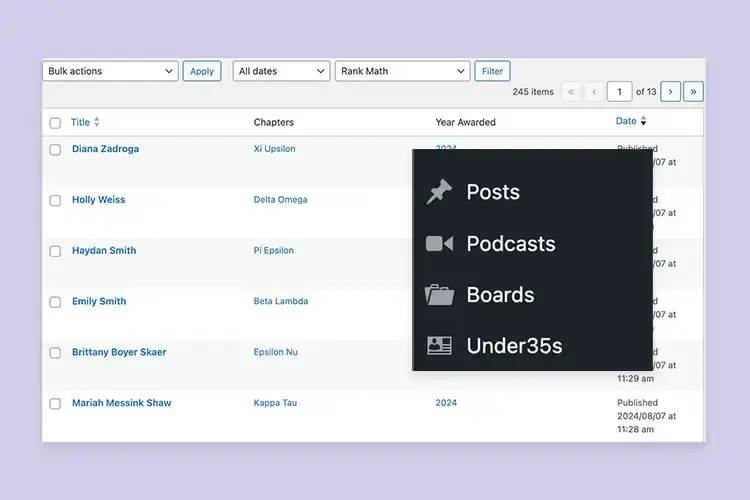Open the All dates dropdown
The image size is (750, 500).
(x=281, y=71)
